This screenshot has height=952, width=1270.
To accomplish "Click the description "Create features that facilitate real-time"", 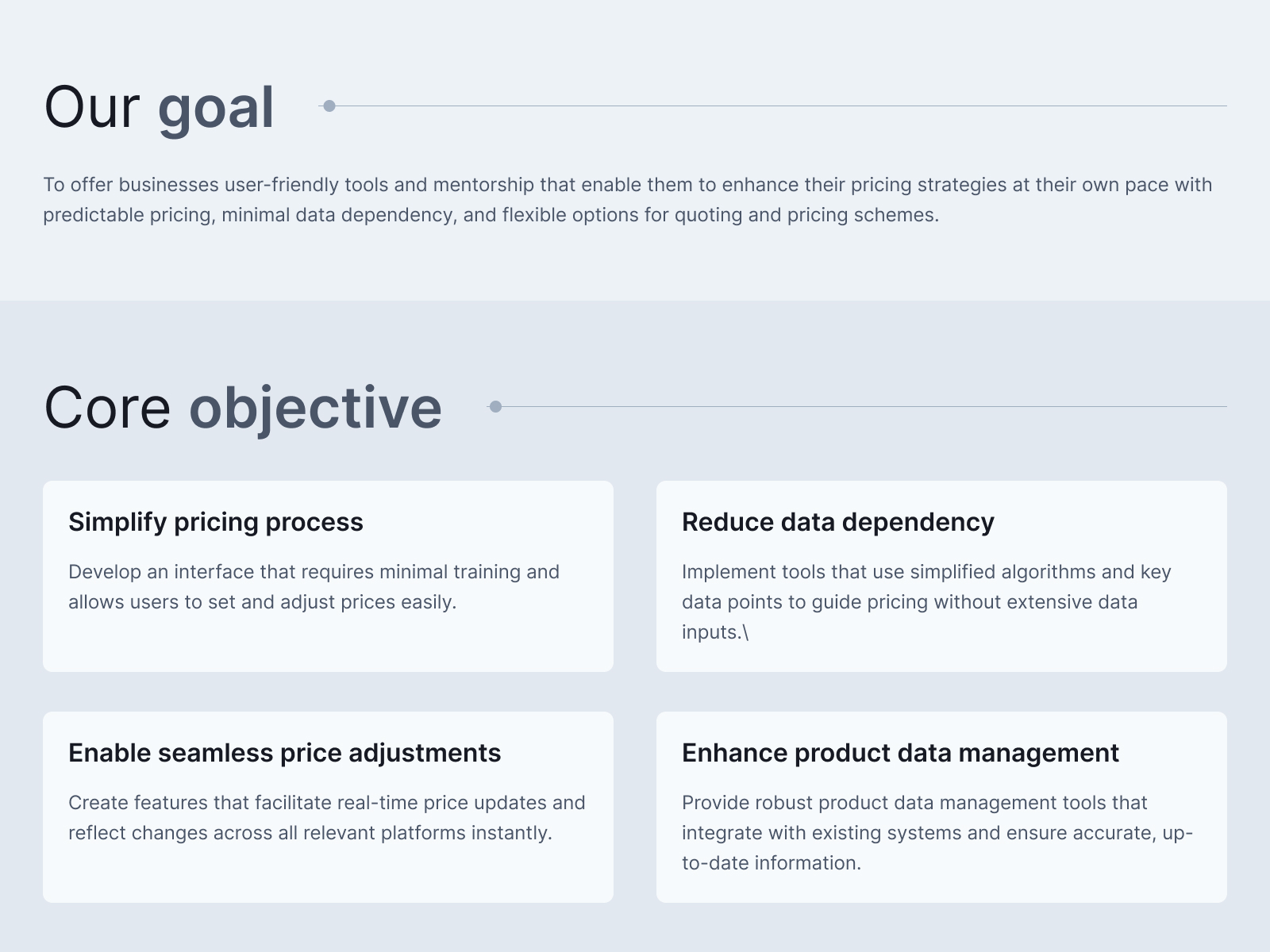I will pyautogui.click(x=326, y=818).
